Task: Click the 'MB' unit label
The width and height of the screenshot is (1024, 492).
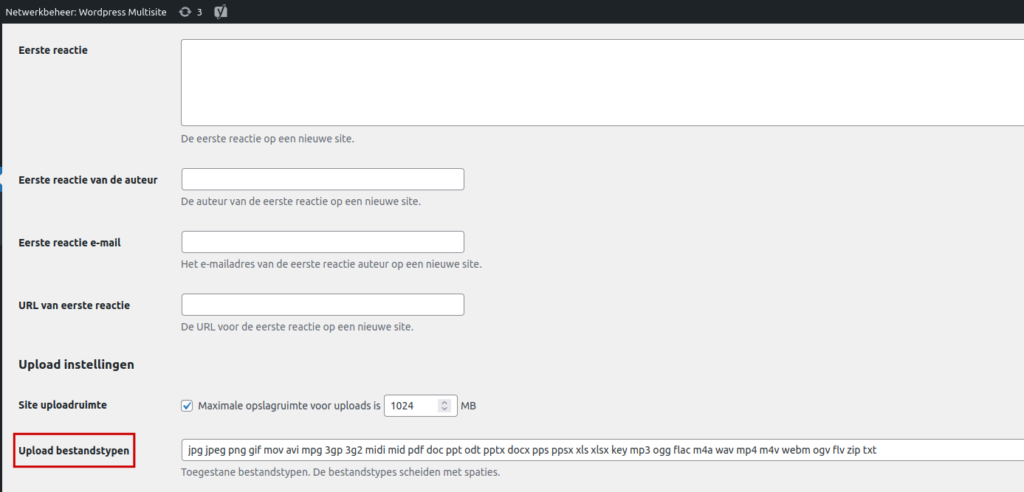Action: point(468,406)
